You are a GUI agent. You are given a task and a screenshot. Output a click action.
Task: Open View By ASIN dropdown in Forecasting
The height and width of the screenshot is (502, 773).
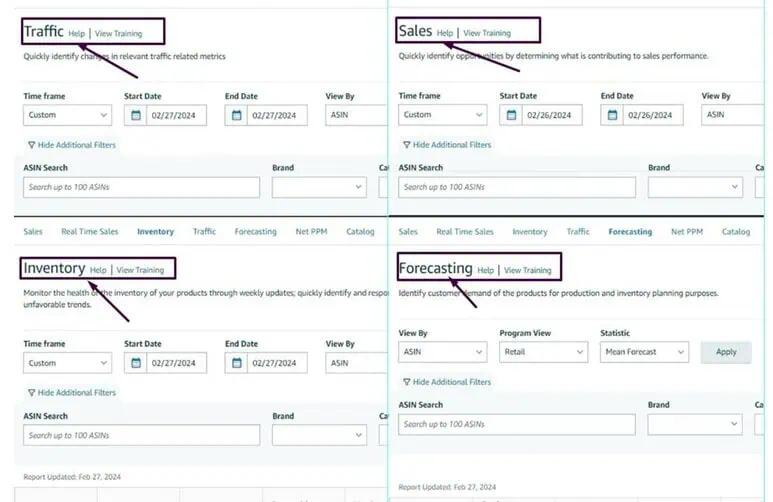(443, 352)
